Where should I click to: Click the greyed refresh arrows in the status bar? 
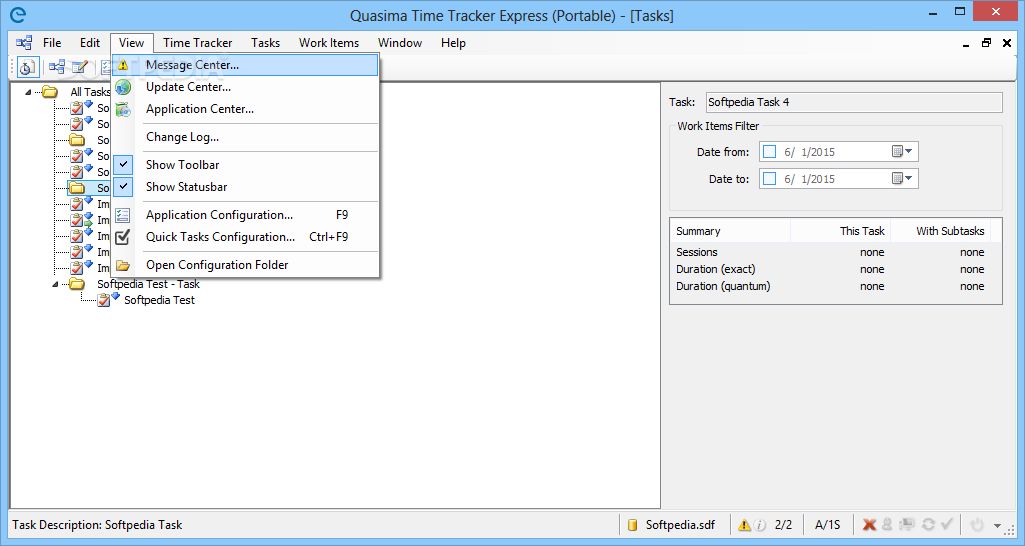click(928, 524)
